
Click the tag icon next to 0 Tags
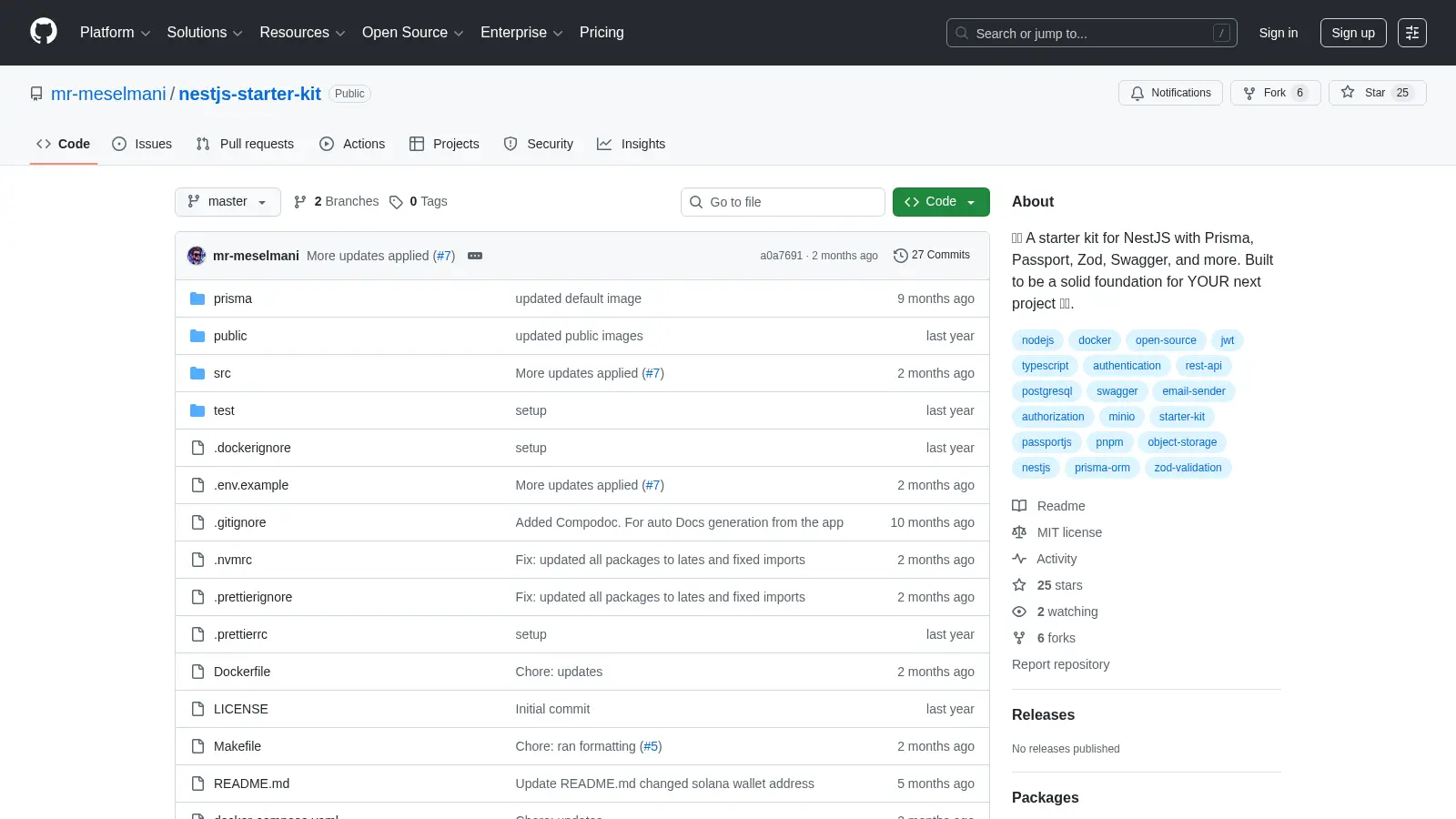pos(396,202)
